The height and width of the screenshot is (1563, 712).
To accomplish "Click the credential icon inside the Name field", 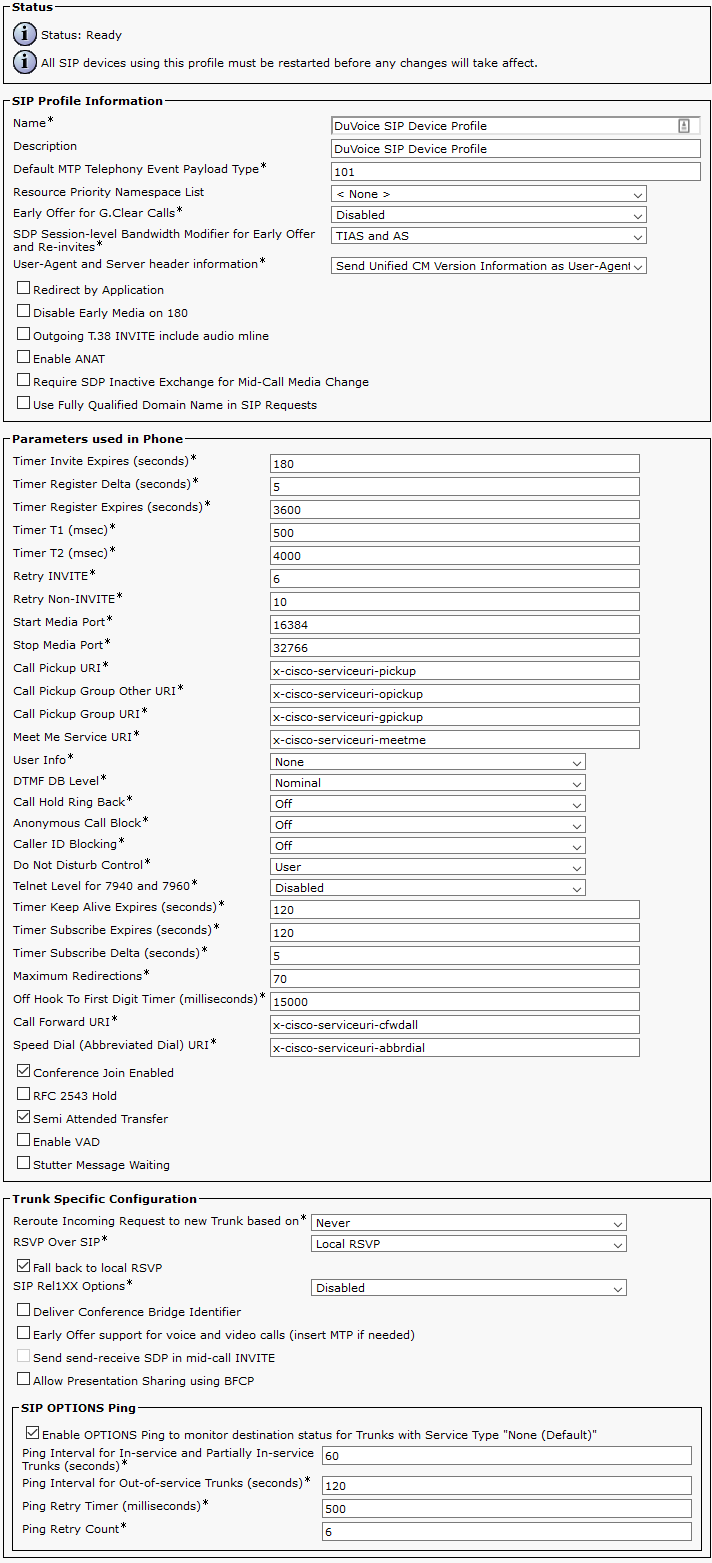I will (684, 126).
